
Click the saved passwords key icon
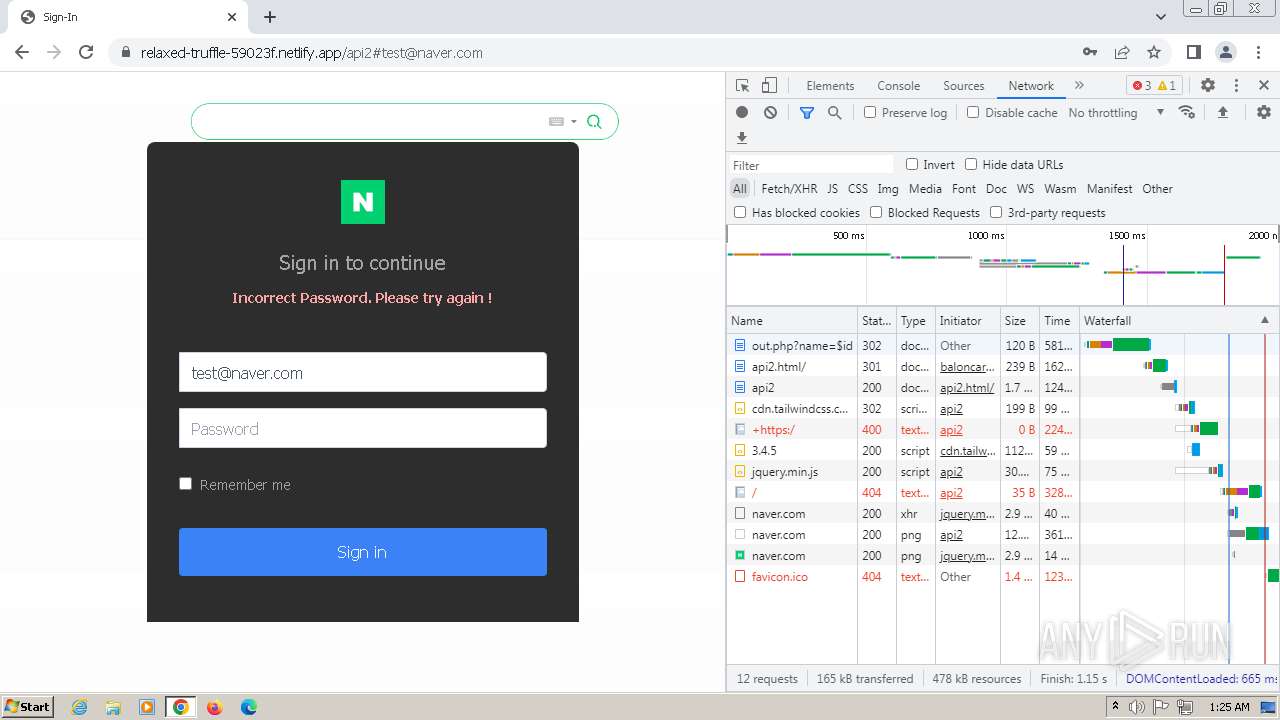point(1090,52)
